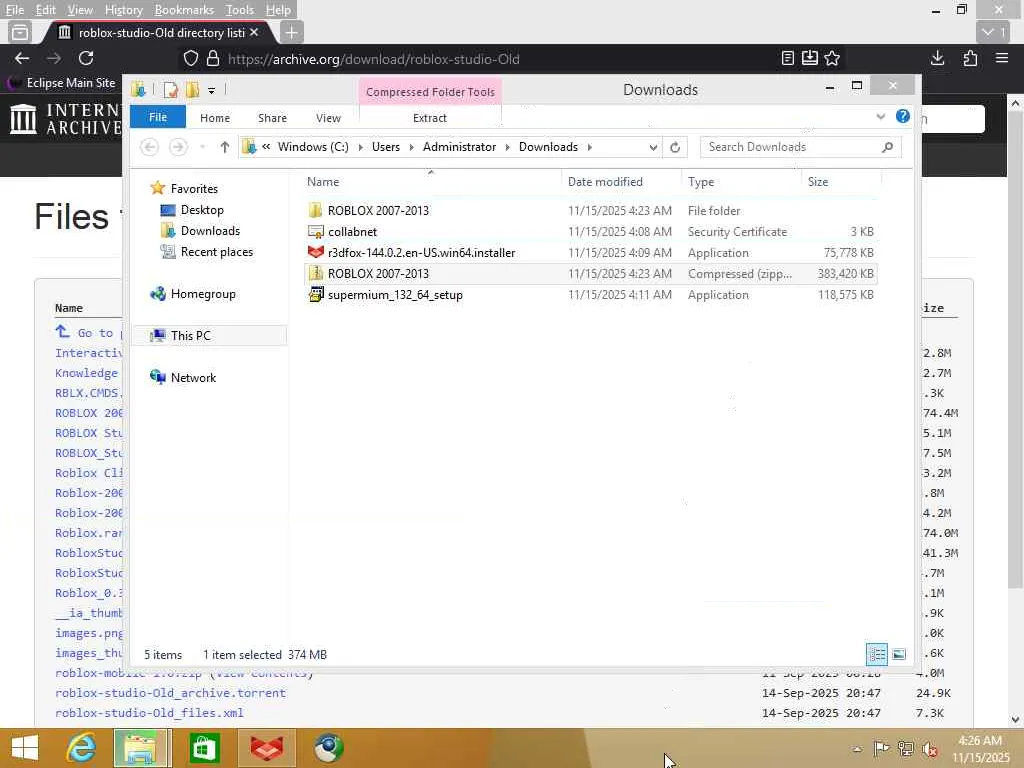Expand the address bar history dropdown
This screenshot has width=1024, height=768.
[652, 147]
